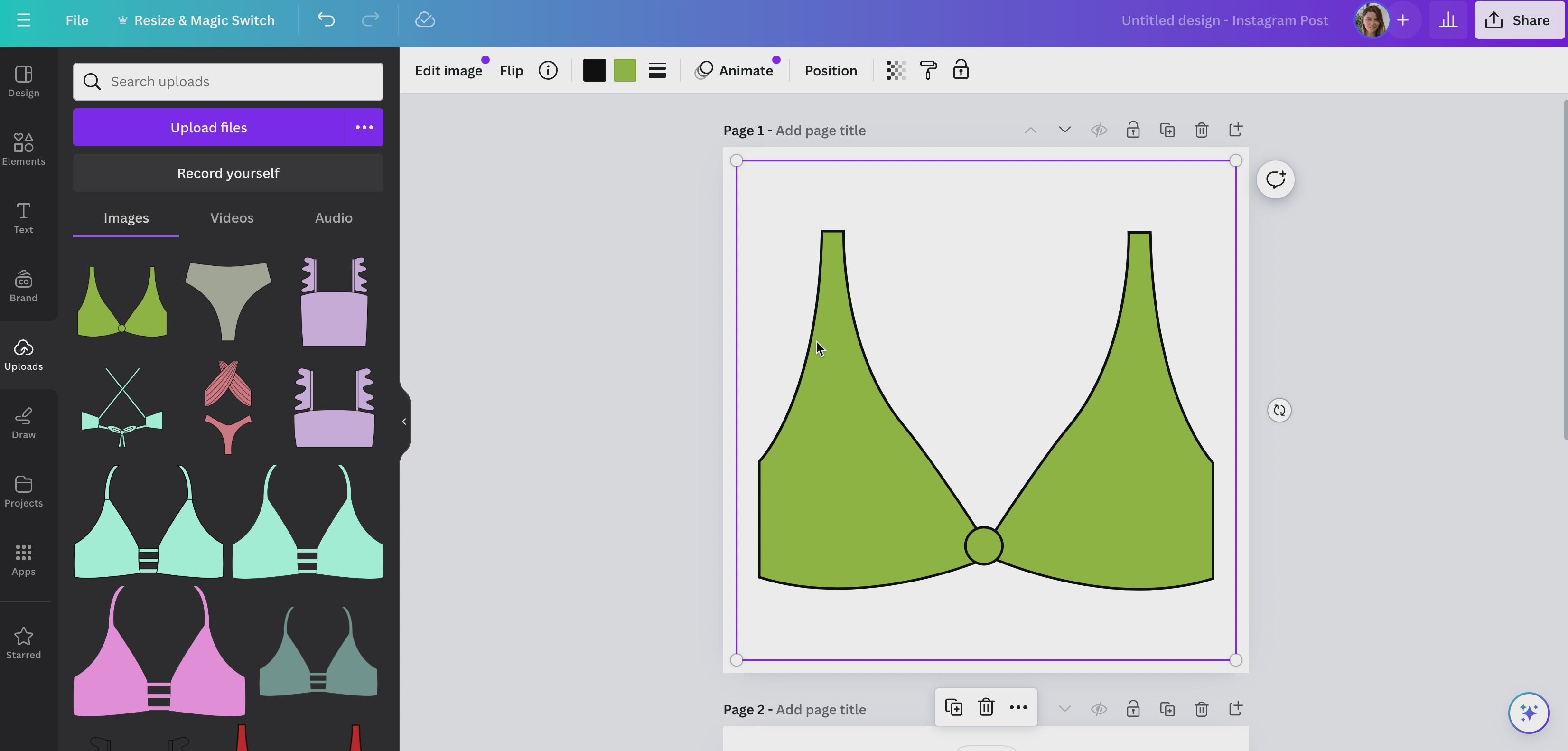This screenshot has height=751, width=1568.
Task: Click the image info icon
Action: 548,71
